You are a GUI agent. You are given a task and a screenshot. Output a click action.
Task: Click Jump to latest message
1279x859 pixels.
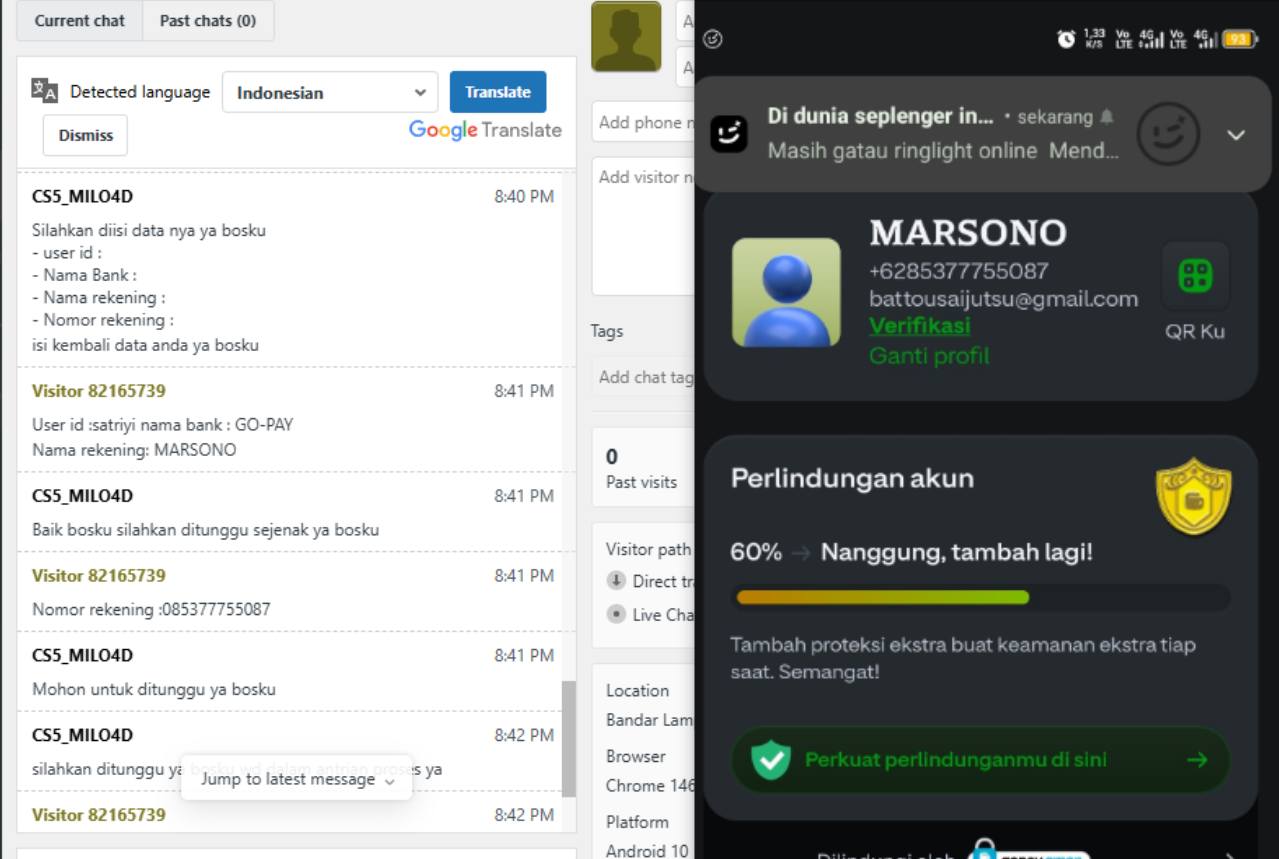pos(297,779)
